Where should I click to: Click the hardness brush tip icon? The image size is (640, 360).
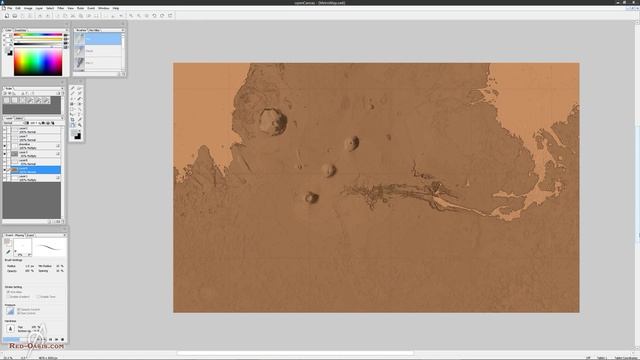pos(11,328)
